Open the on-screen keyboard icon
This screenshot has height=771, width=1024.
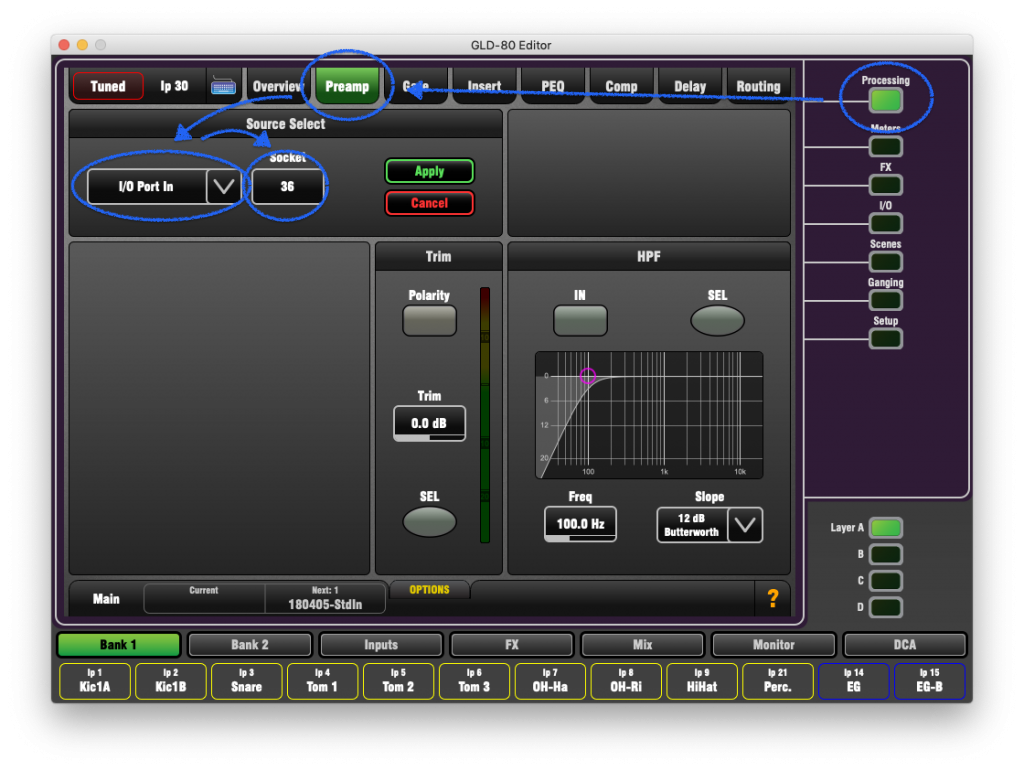click(223, 86)
